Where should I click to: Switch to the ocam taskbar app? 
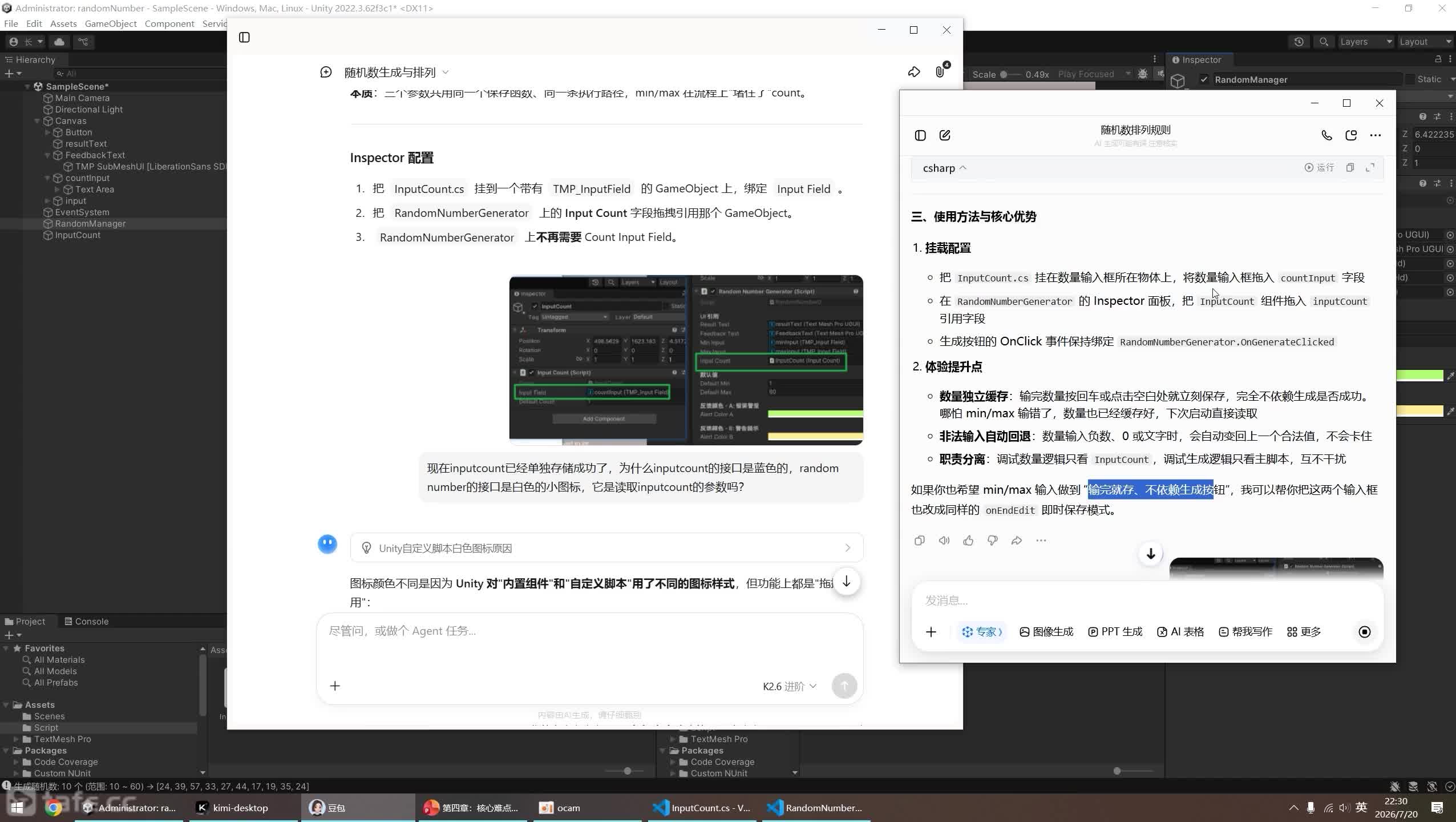pos(588,808)
